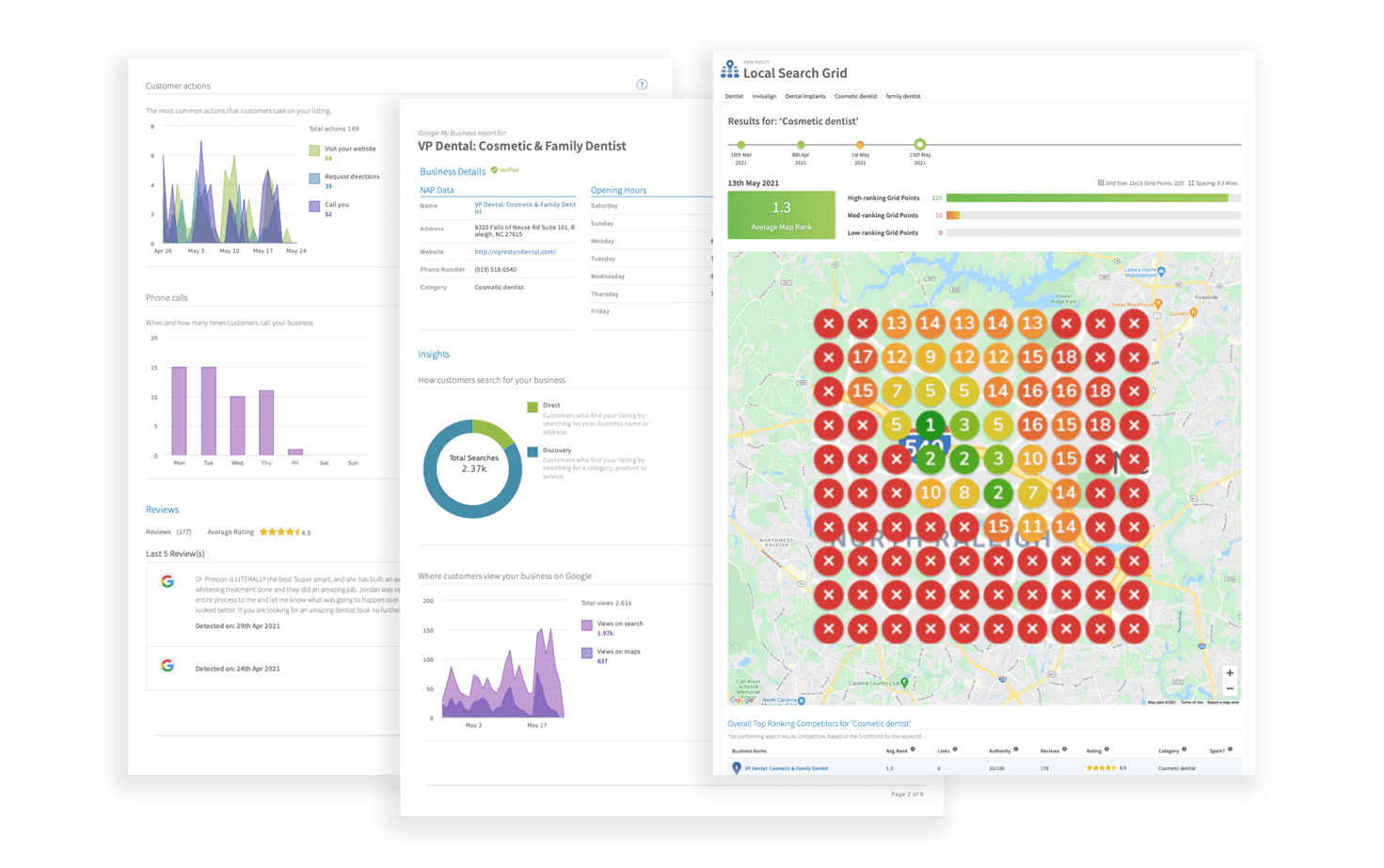Viewport: 1384px width, 868px height.
Task: Zoom out the map with the minus icon
Action: tap(1230, 689)
